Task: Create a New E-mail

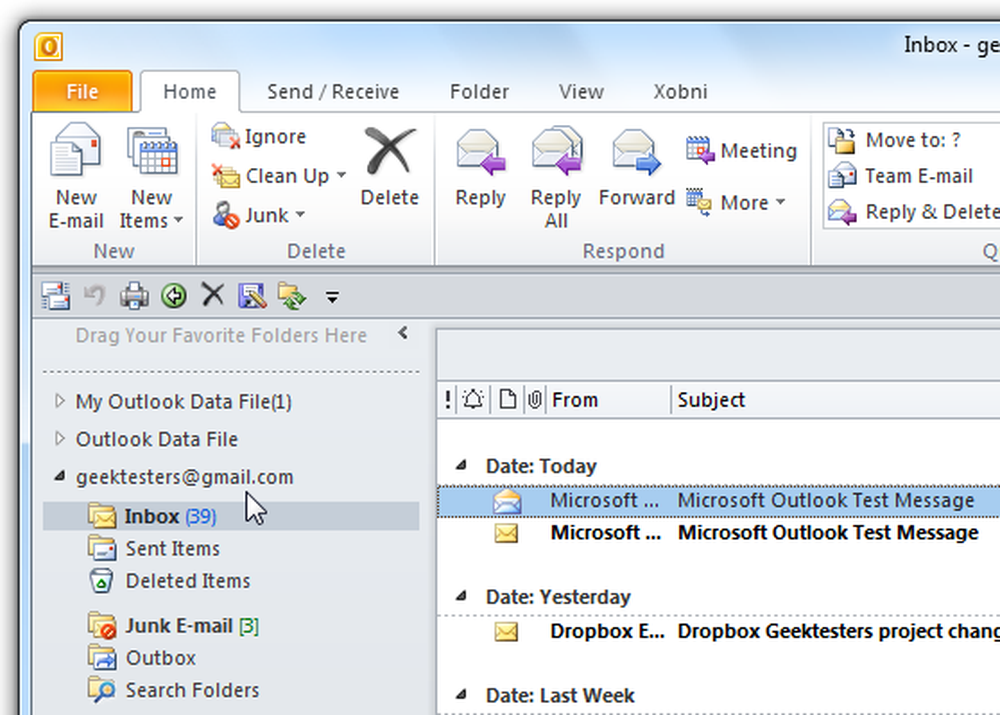Action: tap(76, 177)
